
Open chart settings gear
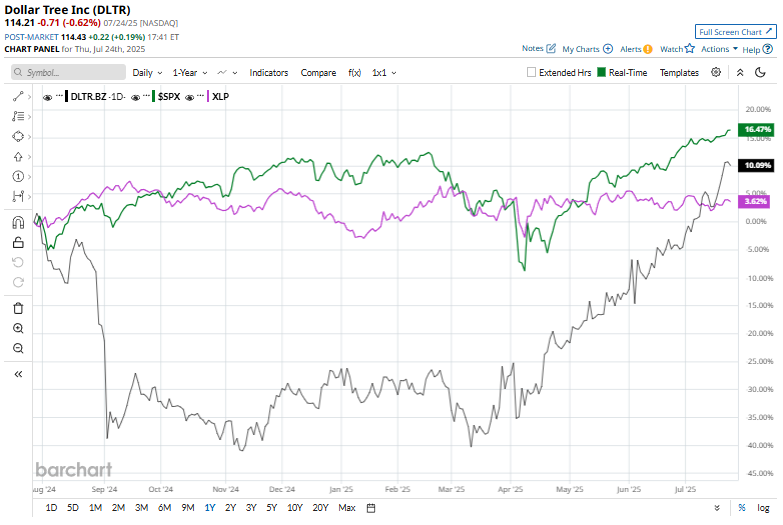click(x=716, y=72)
